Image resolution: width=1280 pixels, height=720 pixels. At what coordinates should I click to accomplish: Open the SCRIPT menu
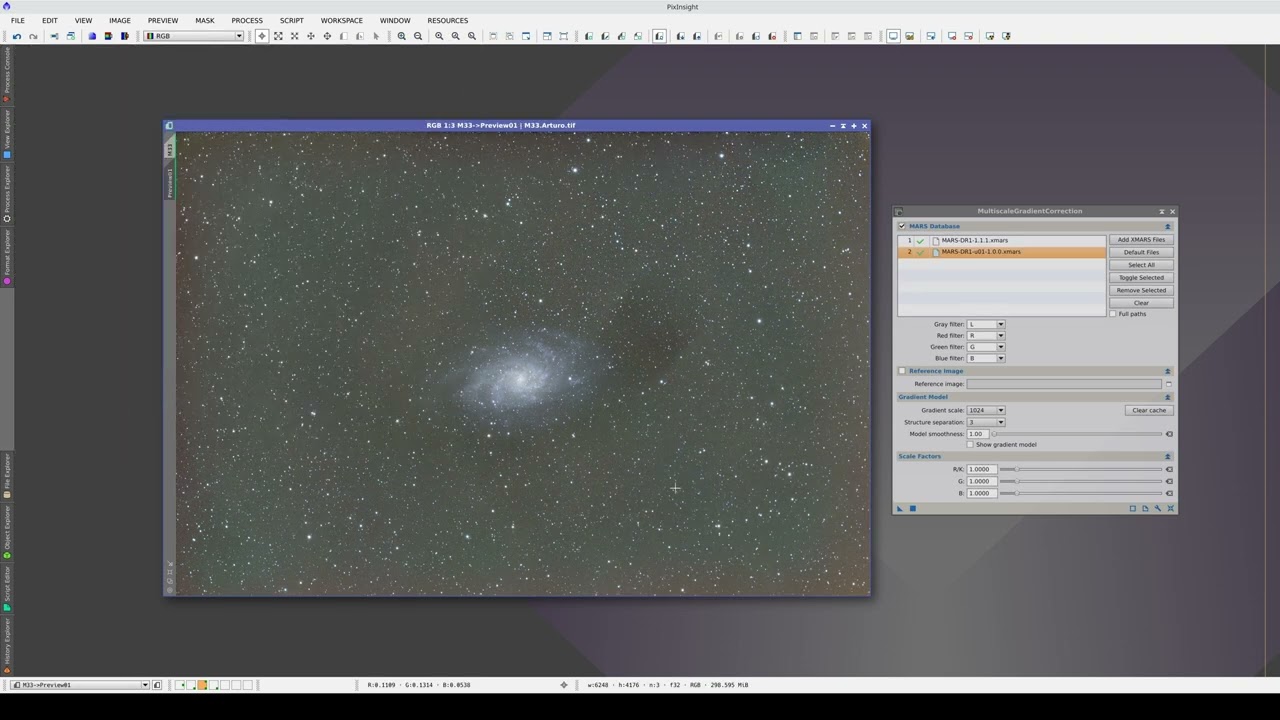click(291, 20)
